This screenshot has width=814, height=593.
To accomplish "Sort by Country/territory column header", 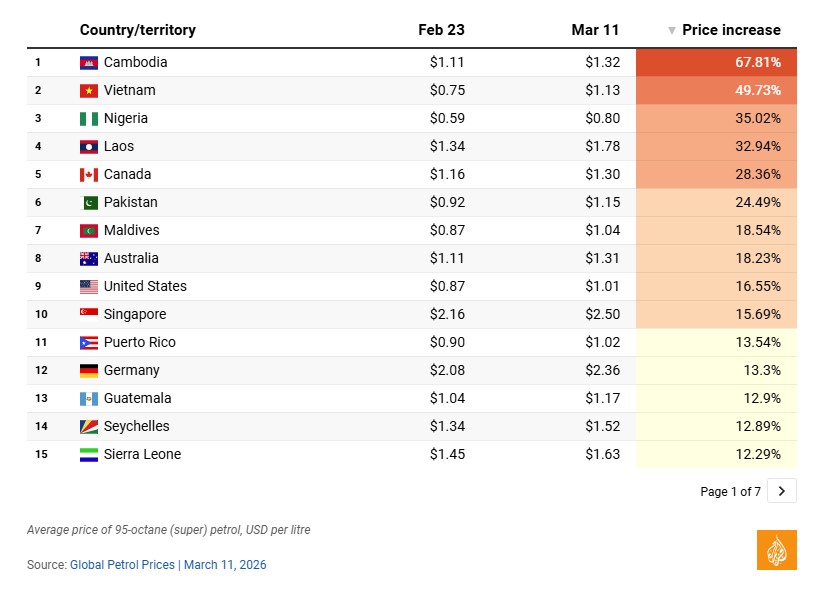I will pyautogui.click(x=138, y=30).
